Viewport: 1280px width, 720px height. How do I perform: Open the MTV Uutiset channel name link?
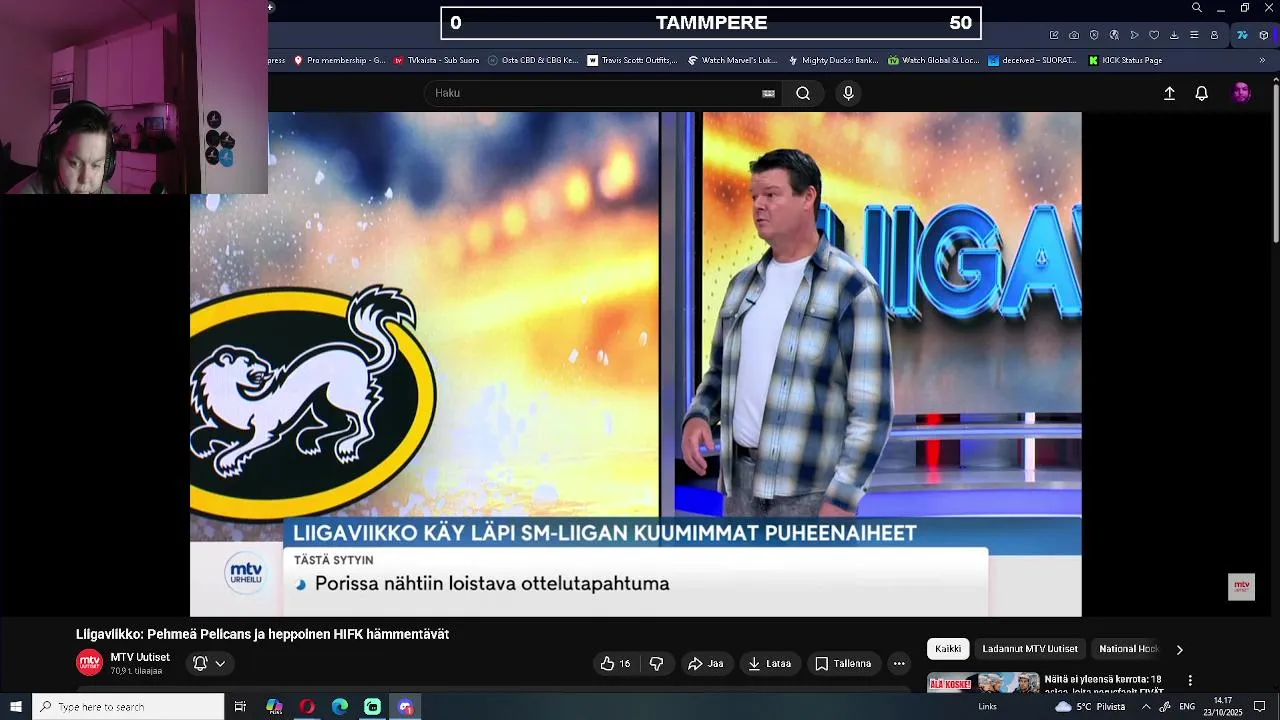point(140,657)
